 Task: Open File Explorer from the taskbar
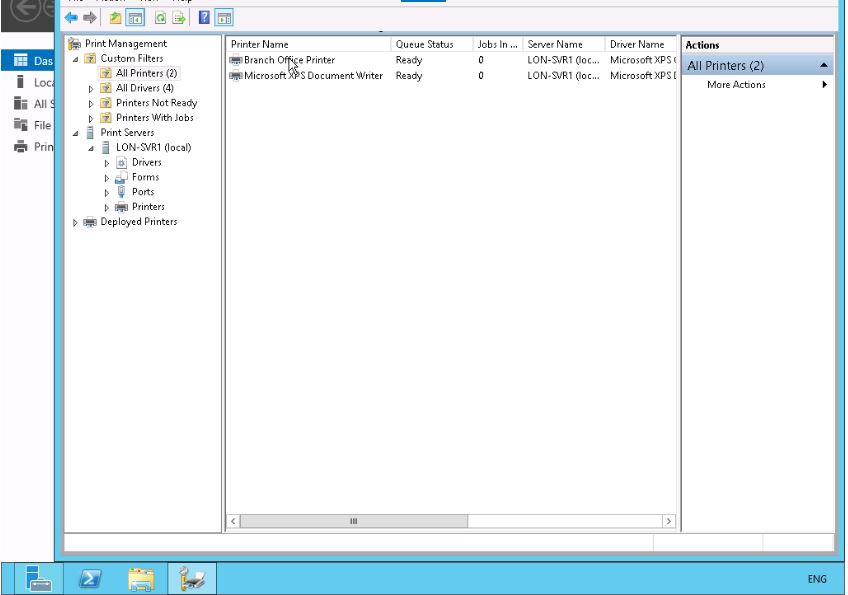click(x=141, y=578)
